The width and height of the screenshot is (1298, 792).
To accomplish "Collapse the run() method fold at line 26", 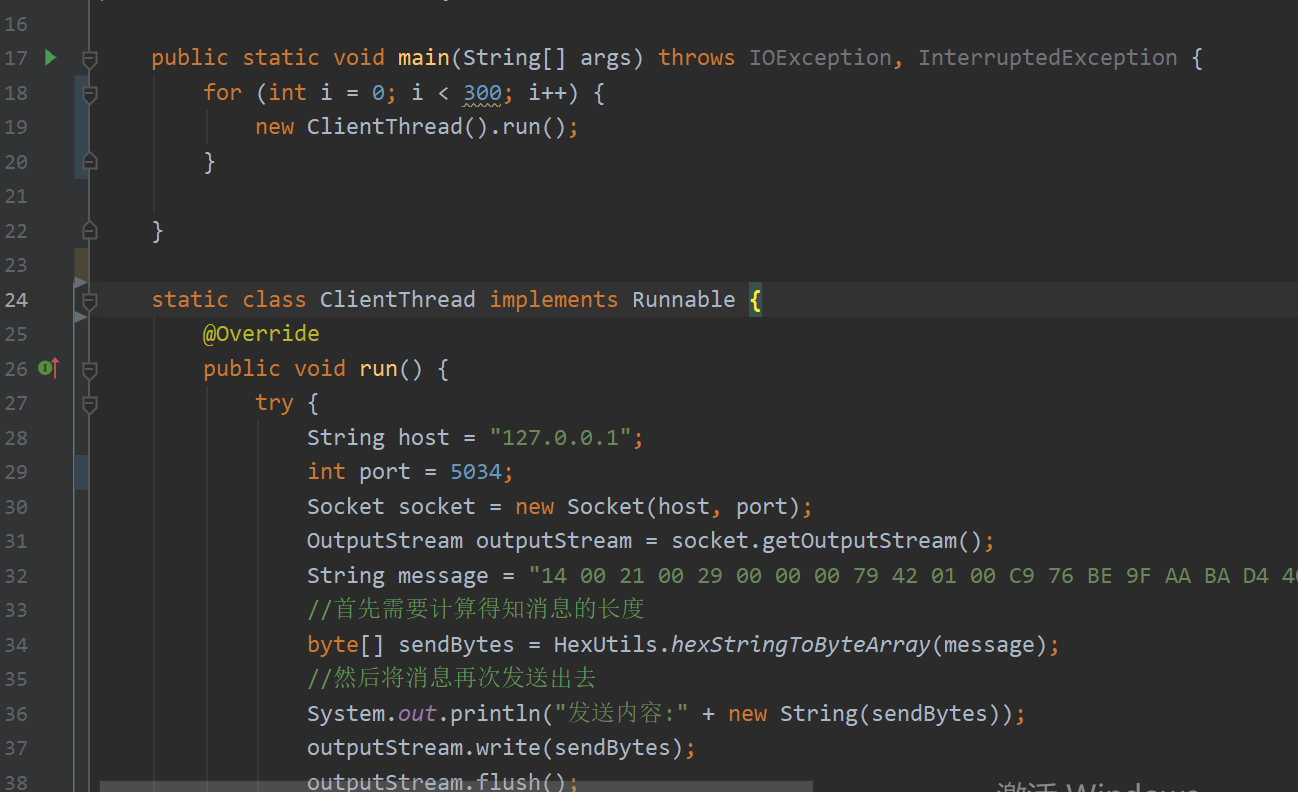I will point(88,368).
